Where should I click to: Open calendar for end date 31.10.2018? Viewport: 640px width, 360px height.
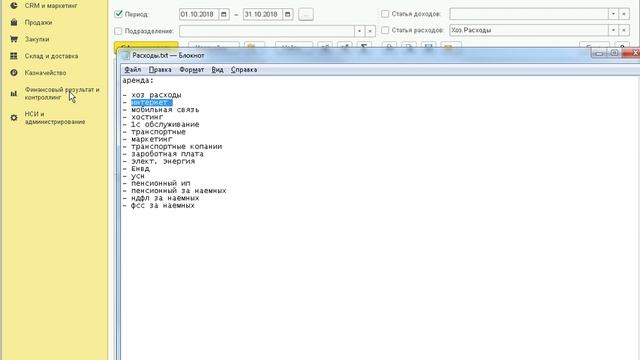(x=288, y=14)
